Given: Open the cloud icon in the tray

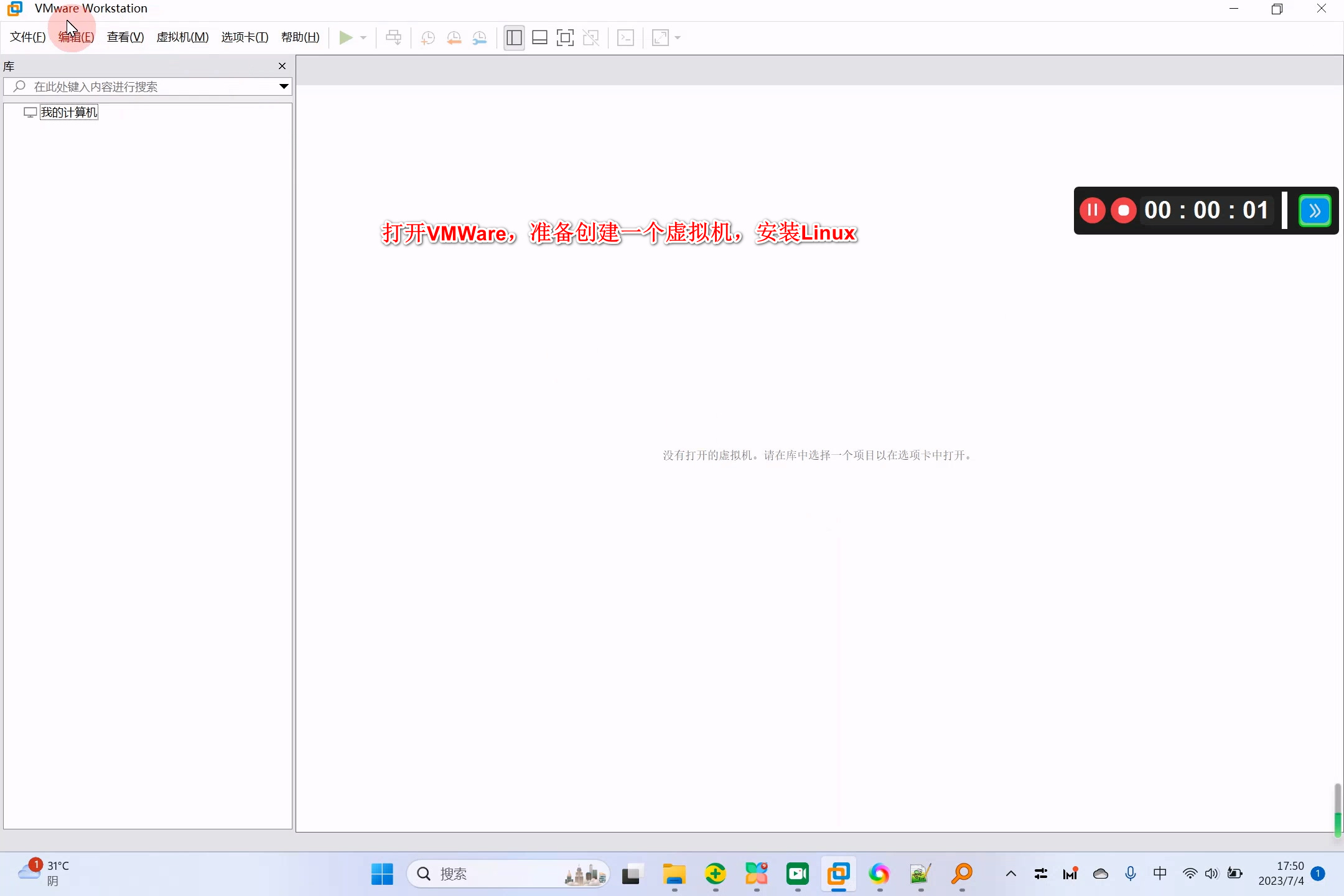Looking at the screenshot, I should pyautogui.click(x=1101, y=874).
